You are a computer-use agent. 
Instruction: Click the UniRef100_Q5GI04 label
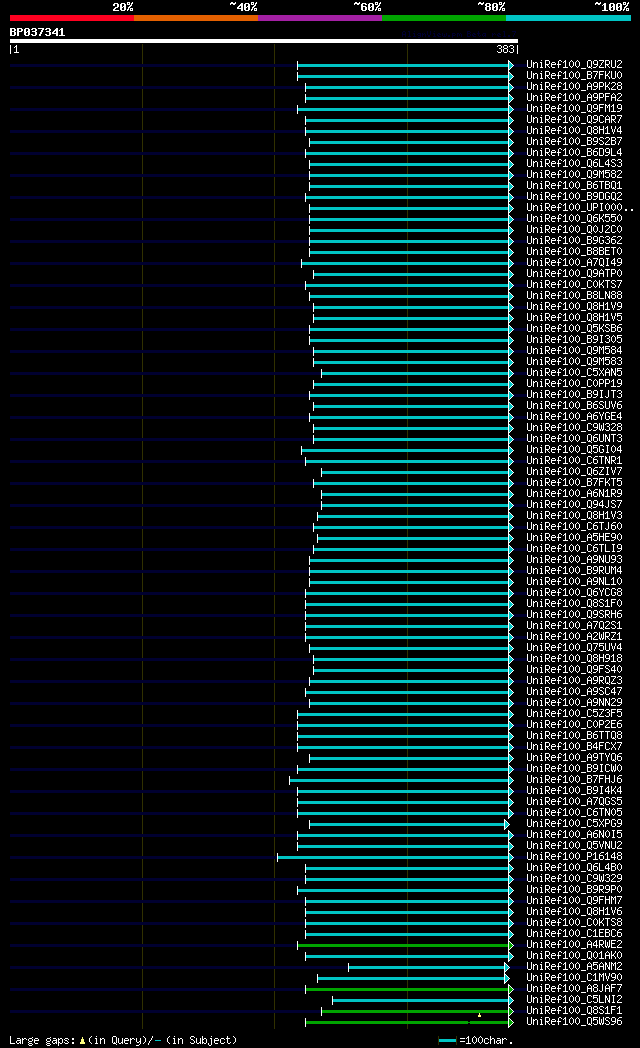574,450
